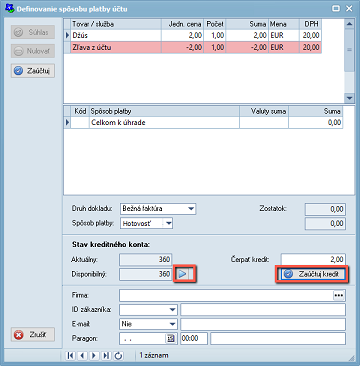Click the Valuty suma column header
The height and width of the screenshot is (366, 360).
(264, 111)
